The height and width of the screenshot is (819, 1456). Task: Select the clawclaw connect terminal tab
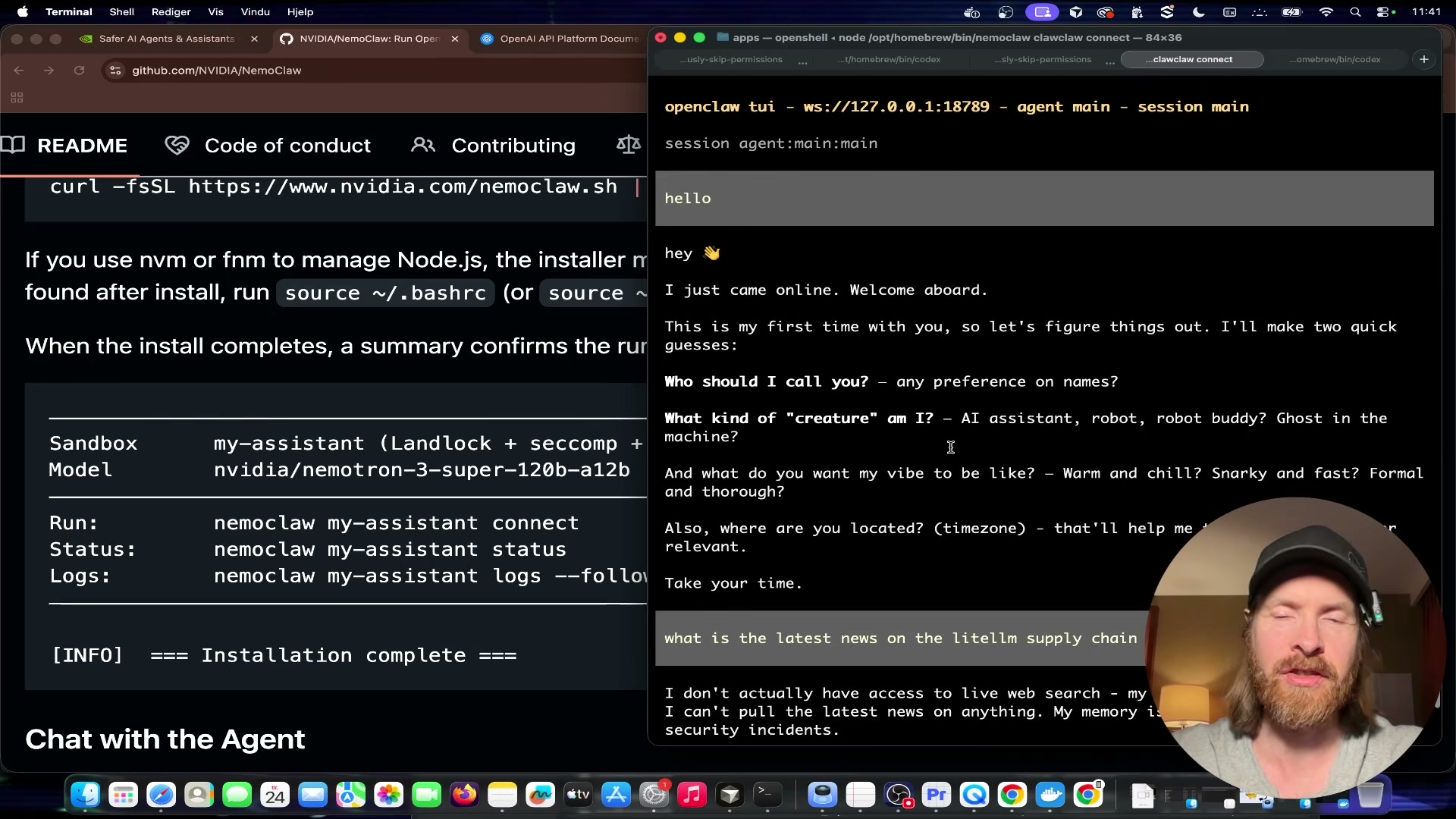coord(1192,60)
